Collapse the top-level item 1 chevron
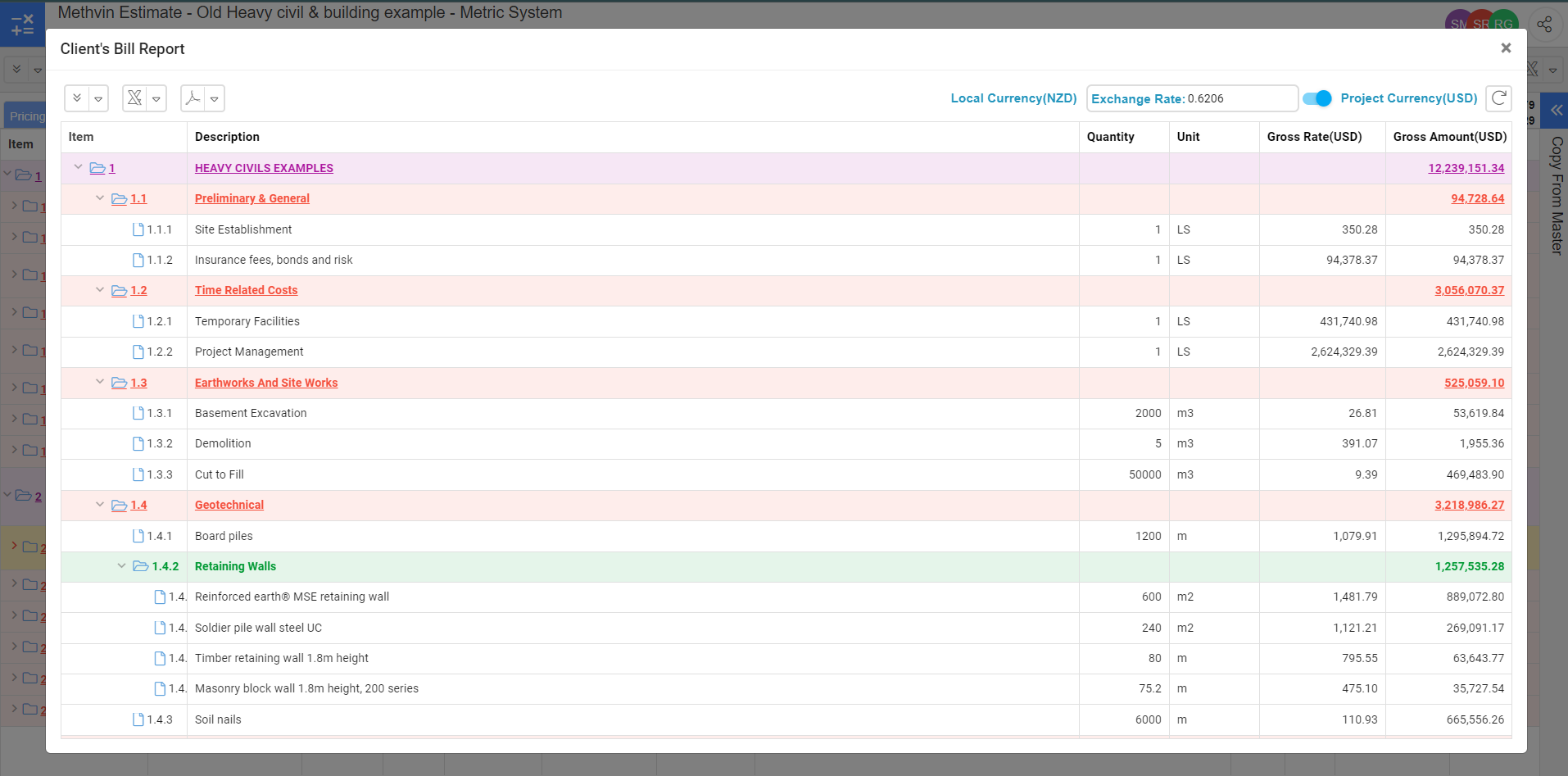The image size is (1568, 776). pyautogui.click(x=79, y=167)
